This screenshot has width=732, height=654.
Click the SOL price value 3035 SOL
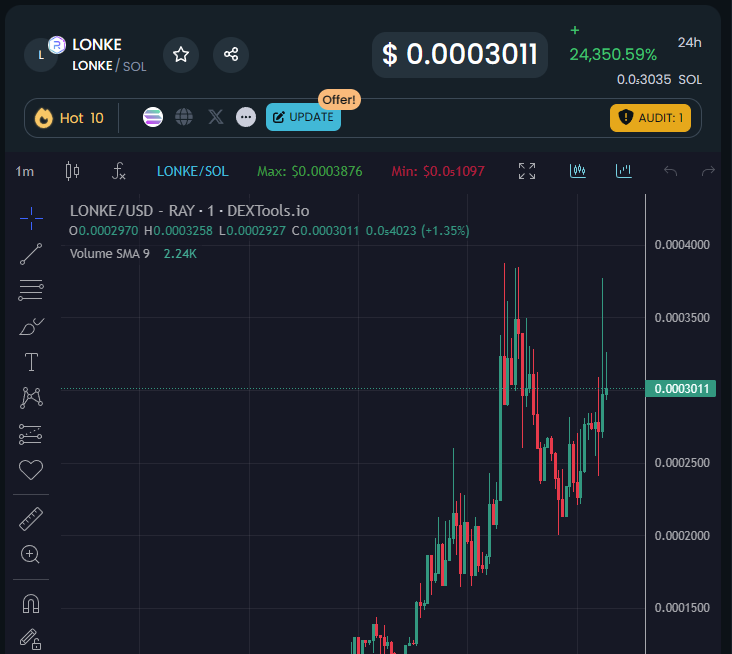click(659, 79)
